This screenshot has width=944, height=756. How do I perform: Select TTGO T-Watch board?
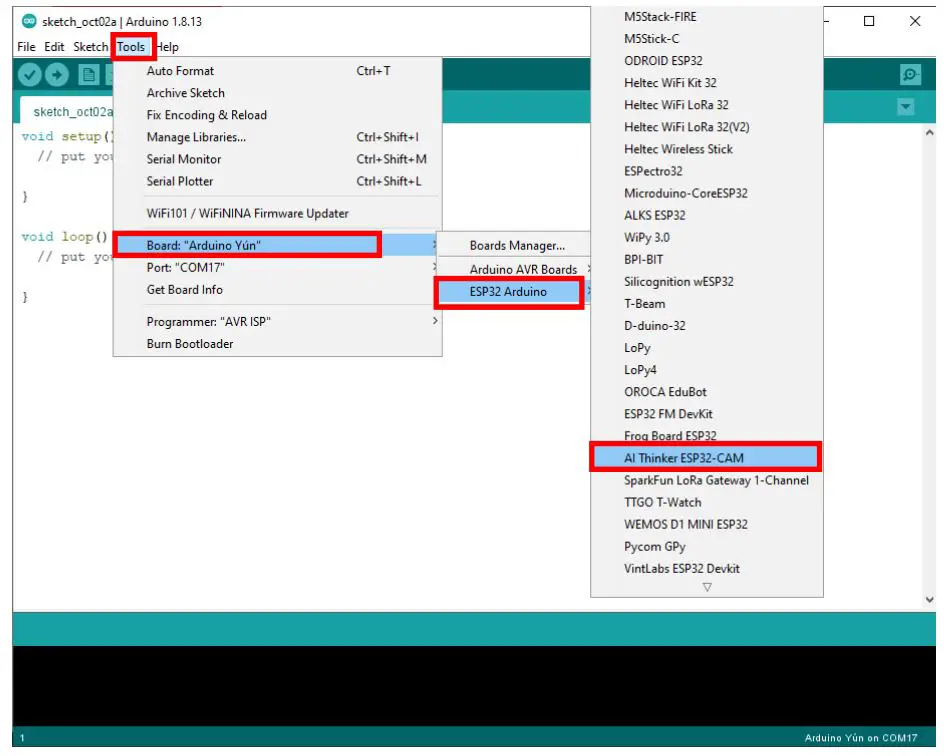[707, 503]
